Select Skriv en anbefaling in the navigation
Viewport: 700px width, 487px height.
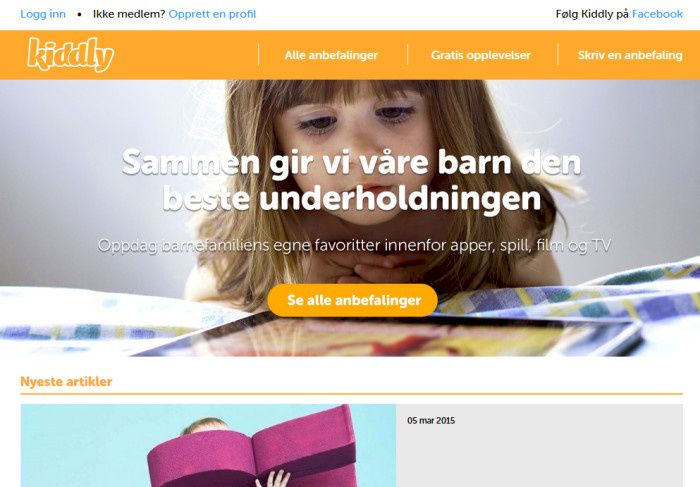(630, 55)
